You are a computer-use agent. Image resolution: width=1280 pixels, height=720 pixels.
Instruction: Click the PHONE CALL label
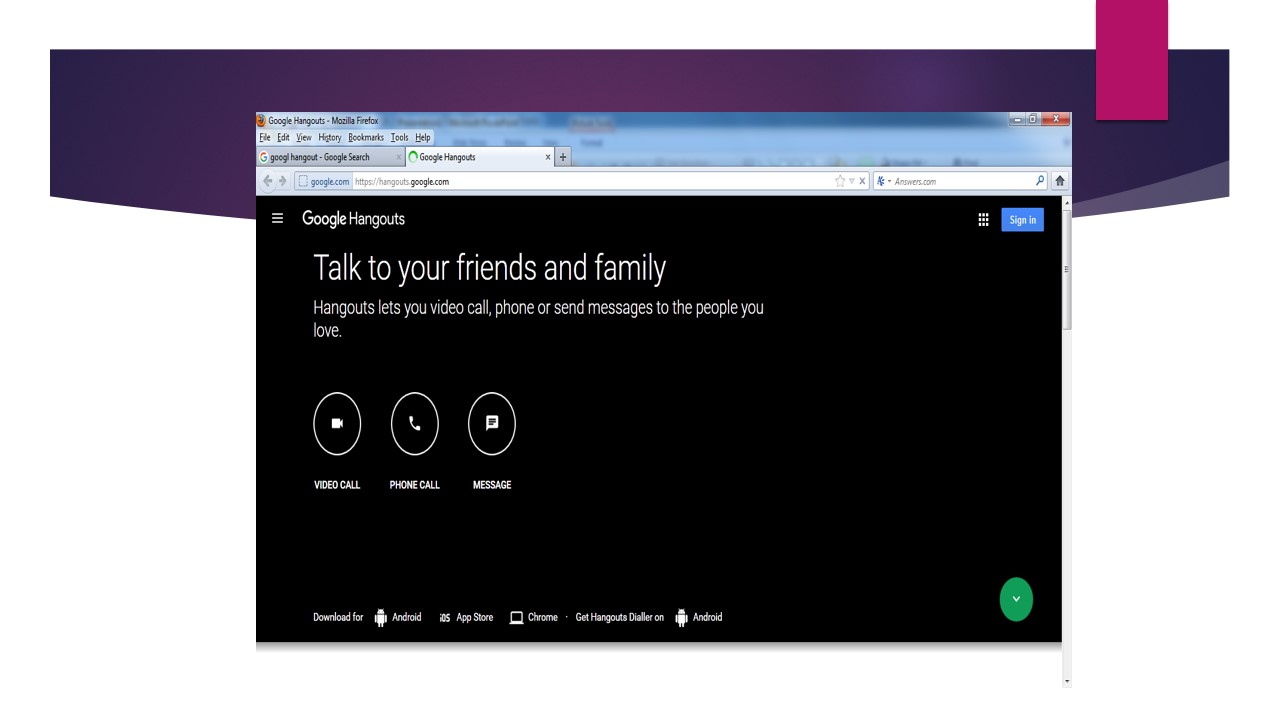(x=415, y=485)
